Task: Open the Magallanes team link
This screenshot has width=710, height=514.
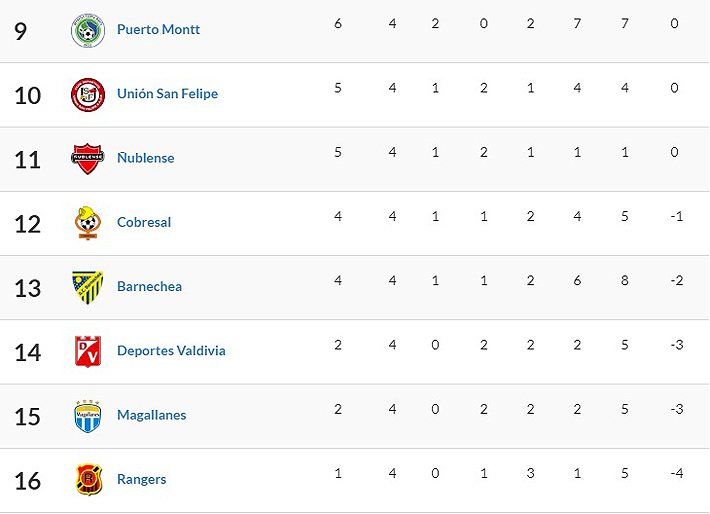Action: tap(151, 415)
